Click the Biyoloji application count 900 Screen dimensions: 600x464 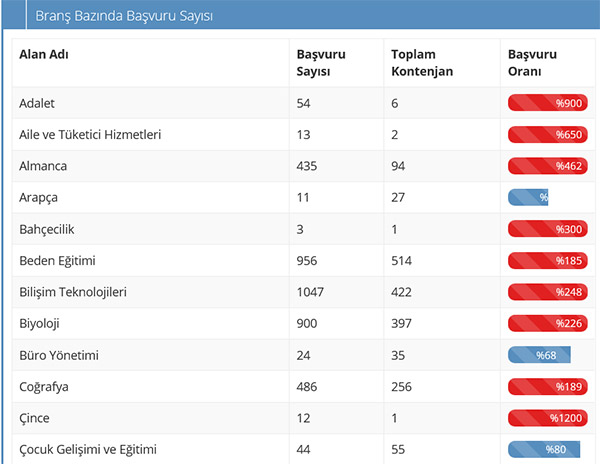(309, 324)
